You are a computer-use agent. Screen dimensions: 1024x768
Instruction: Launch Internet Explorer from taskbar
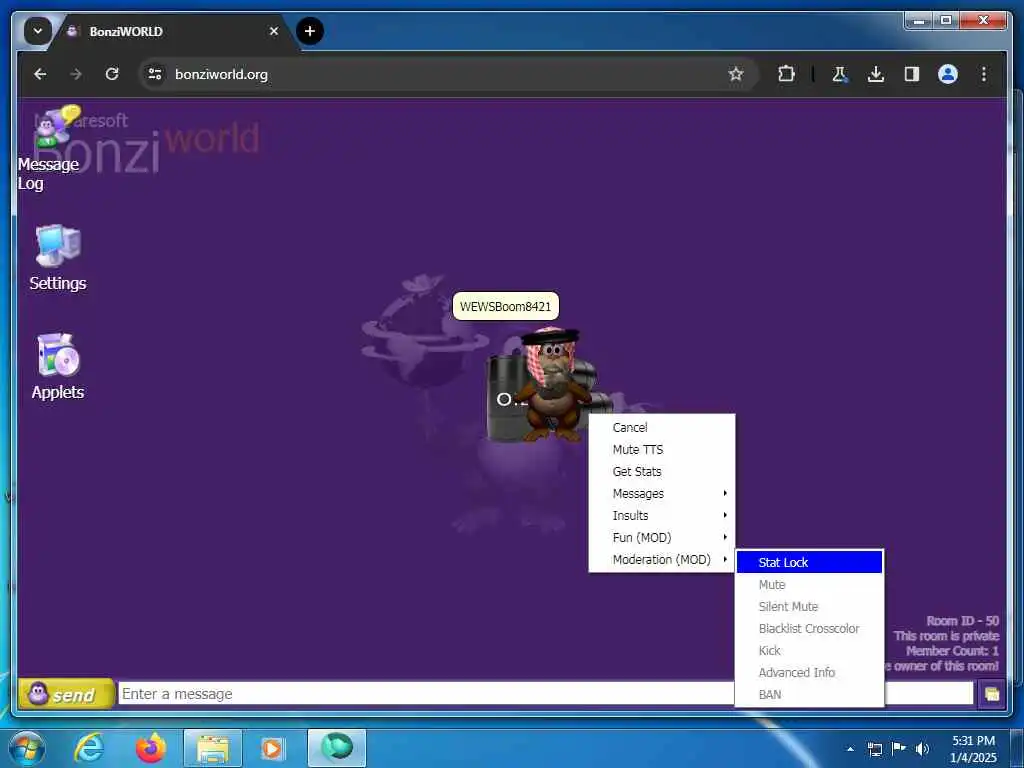coord(89,748)
